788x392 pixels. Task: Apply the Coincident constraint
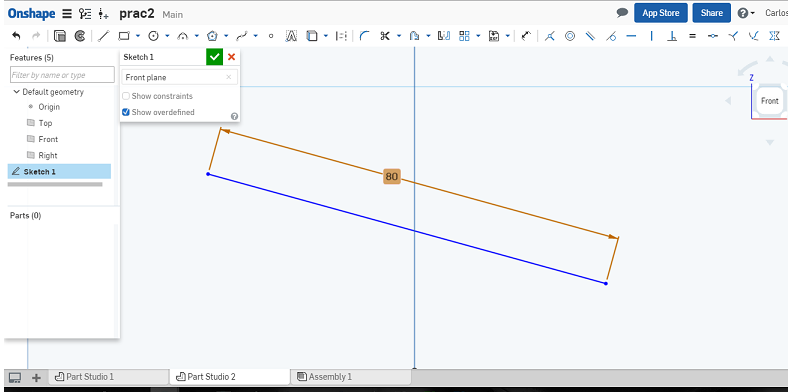point(549,36)
